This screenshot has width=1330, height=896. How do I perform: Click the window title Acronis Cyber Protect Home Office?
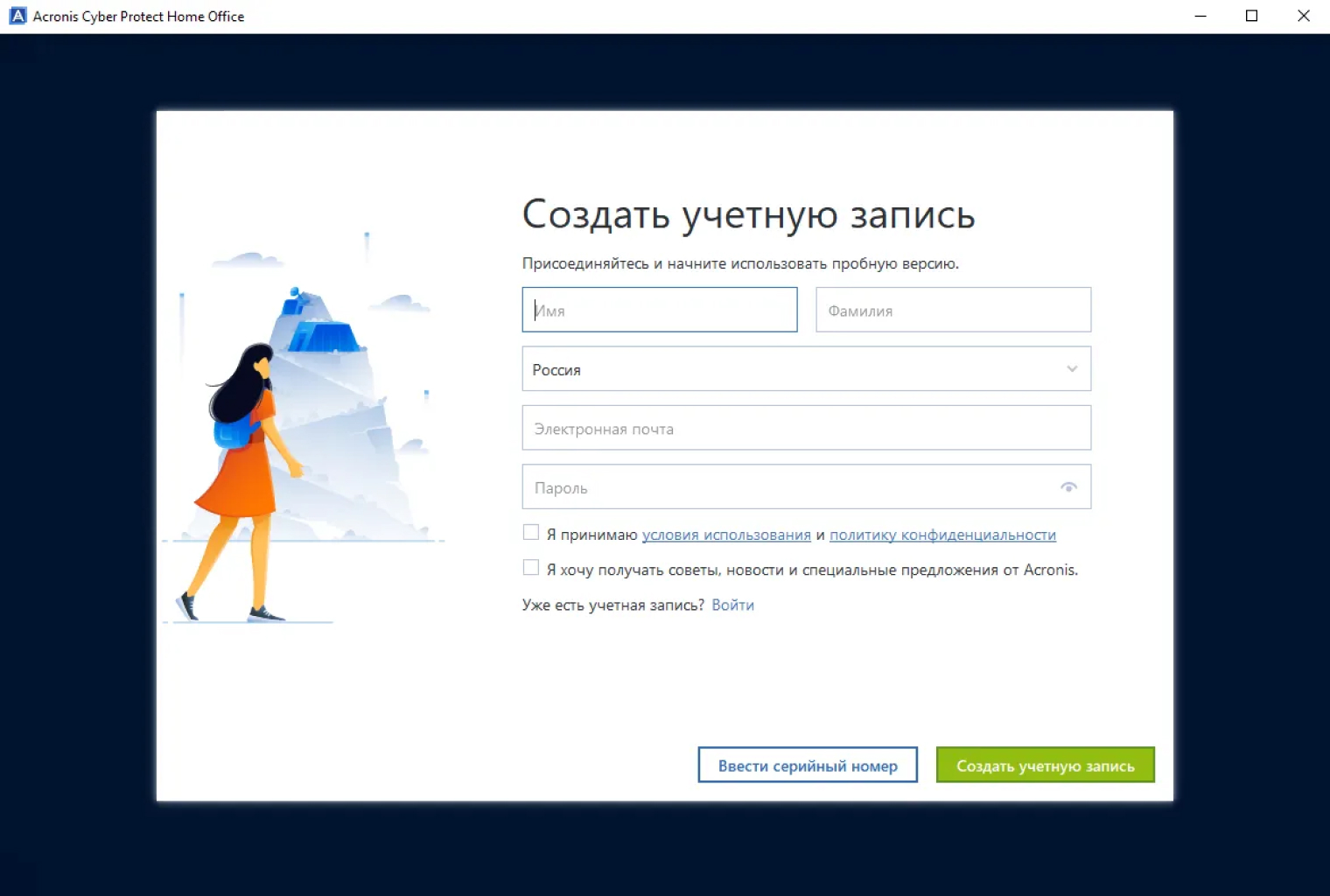coord(138,16)
